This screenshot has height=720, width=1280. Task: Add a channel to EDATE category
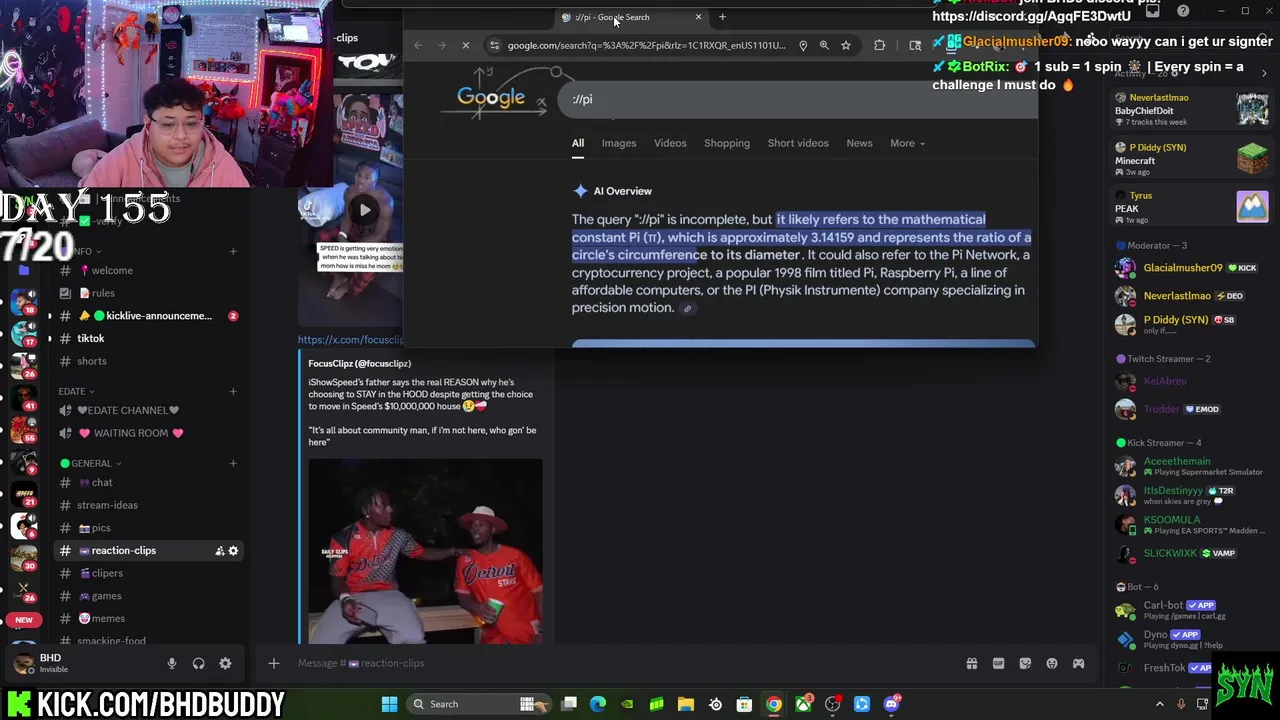click(x=233, y=391)
